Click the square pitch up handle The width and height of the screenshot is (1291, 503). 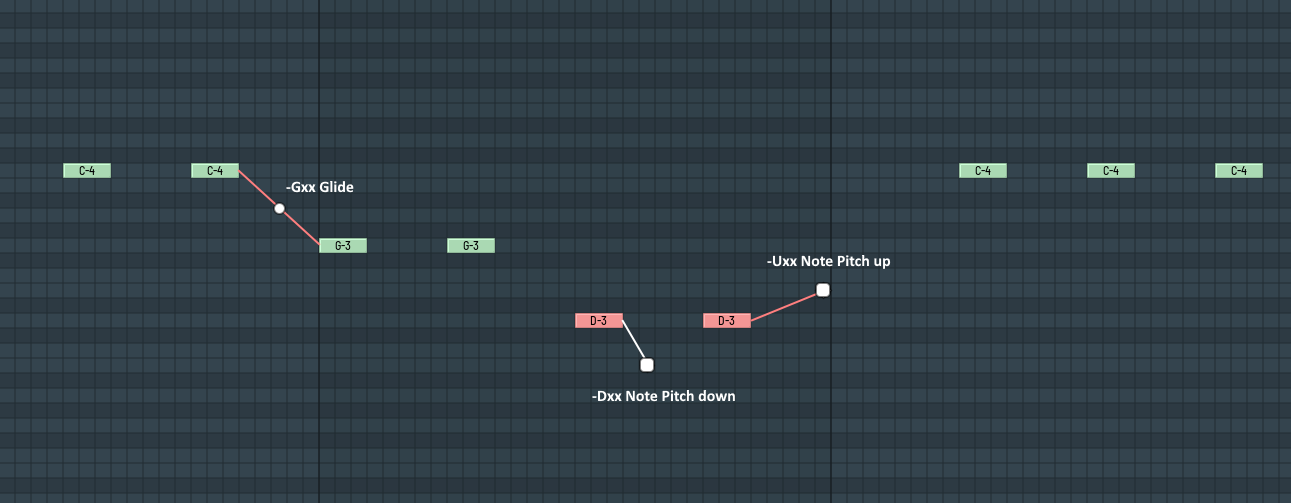(823, 290)
